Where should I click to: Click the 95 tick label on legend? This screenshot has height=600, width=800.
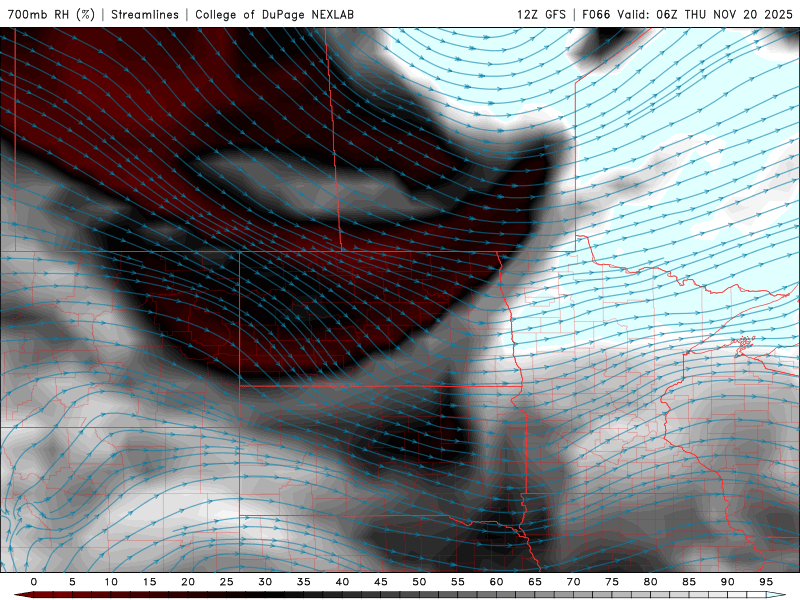pos(766,582)
